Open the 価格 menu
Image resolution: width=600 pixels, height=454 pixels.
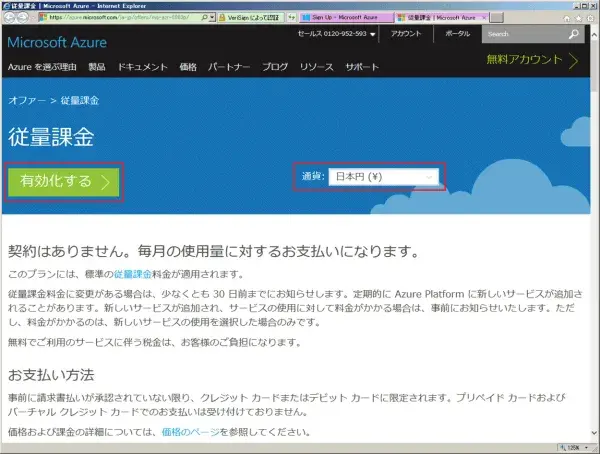[188, 67]
